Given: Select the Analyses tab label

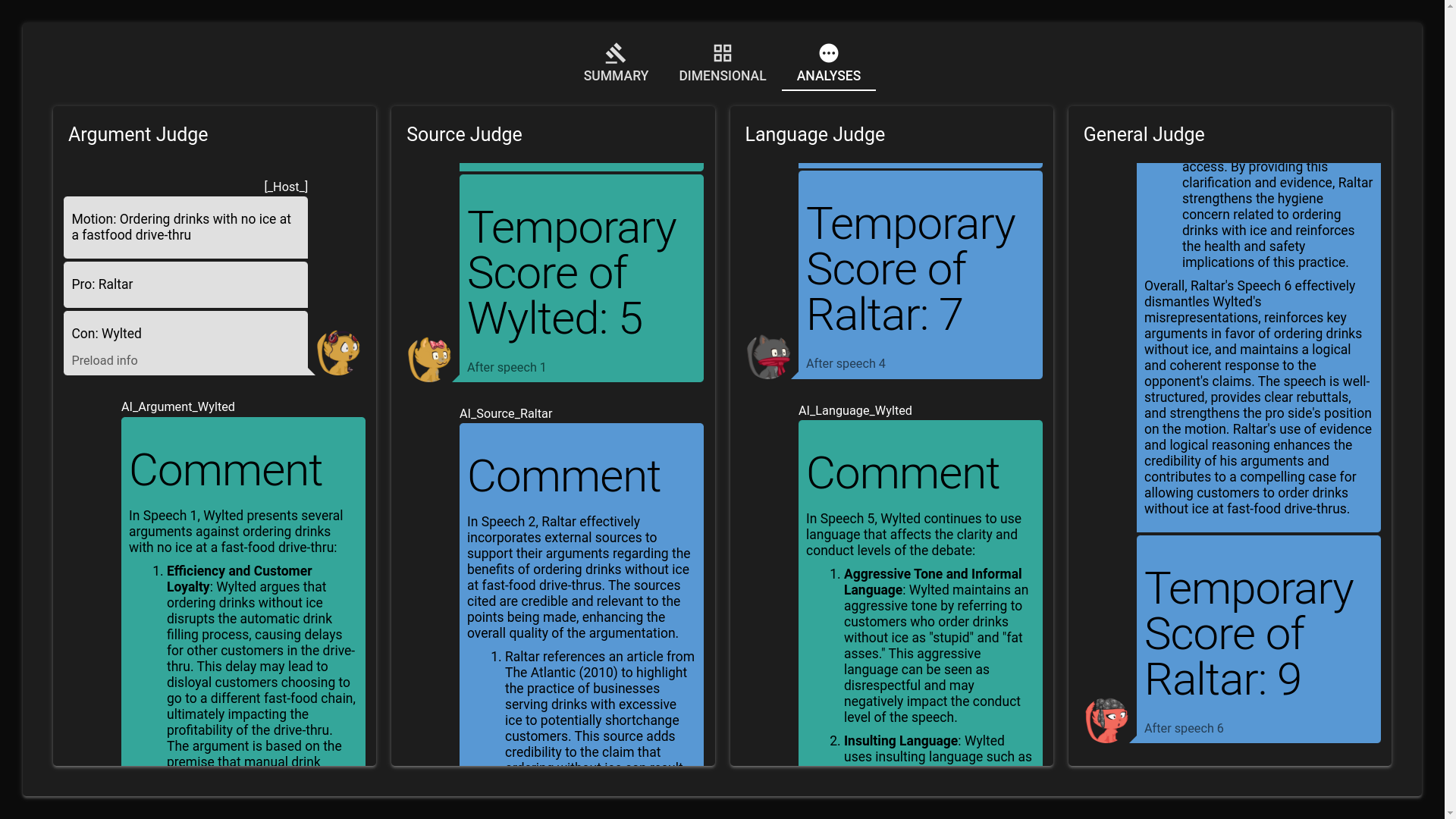Looking at the screenshot, I should pyautogui.click(x=828, y=76).
